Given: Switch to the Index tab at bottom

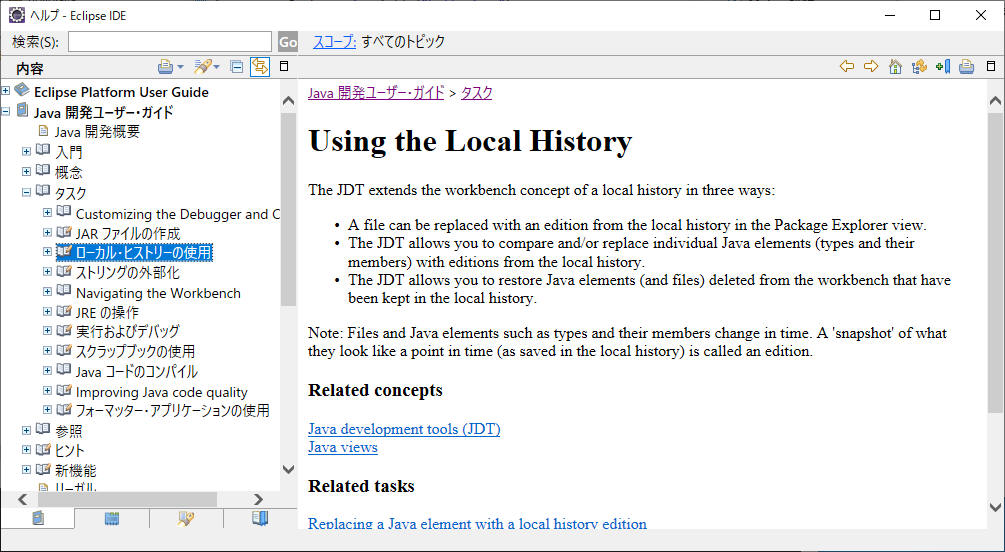Looking at the screenshot, I should coord(112,518).
